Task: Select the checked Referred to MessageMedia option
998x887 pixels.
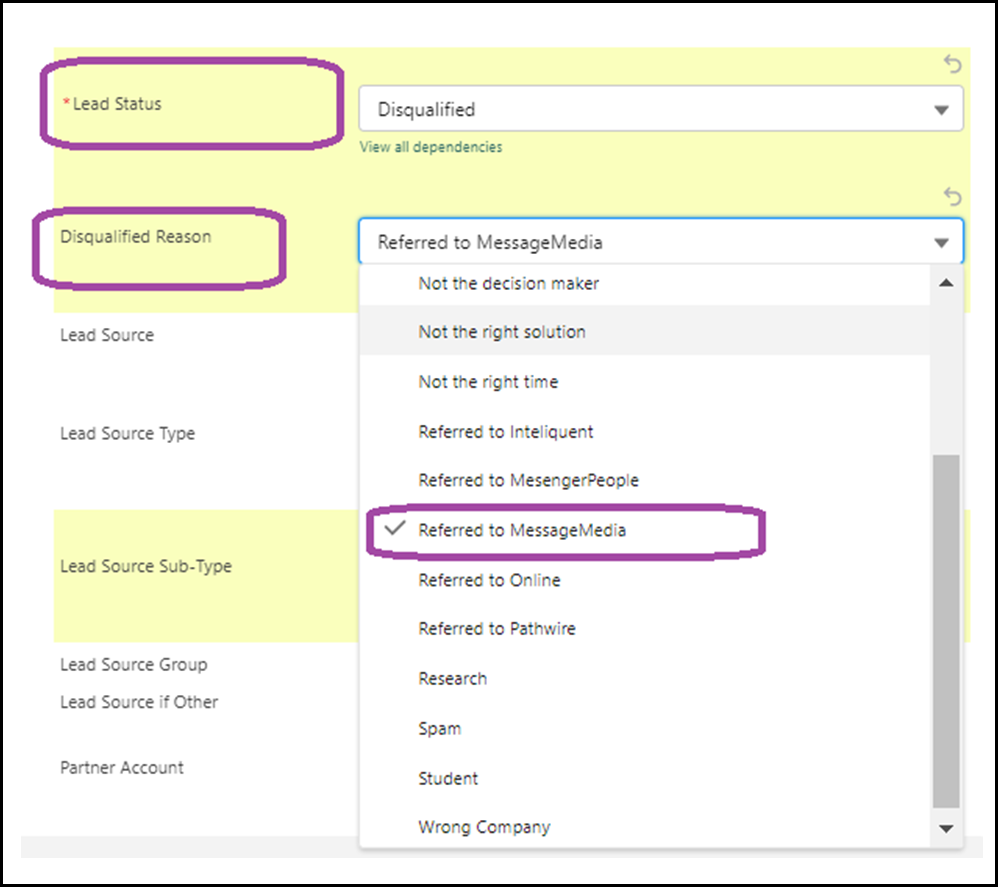Action: pos(645,530)
